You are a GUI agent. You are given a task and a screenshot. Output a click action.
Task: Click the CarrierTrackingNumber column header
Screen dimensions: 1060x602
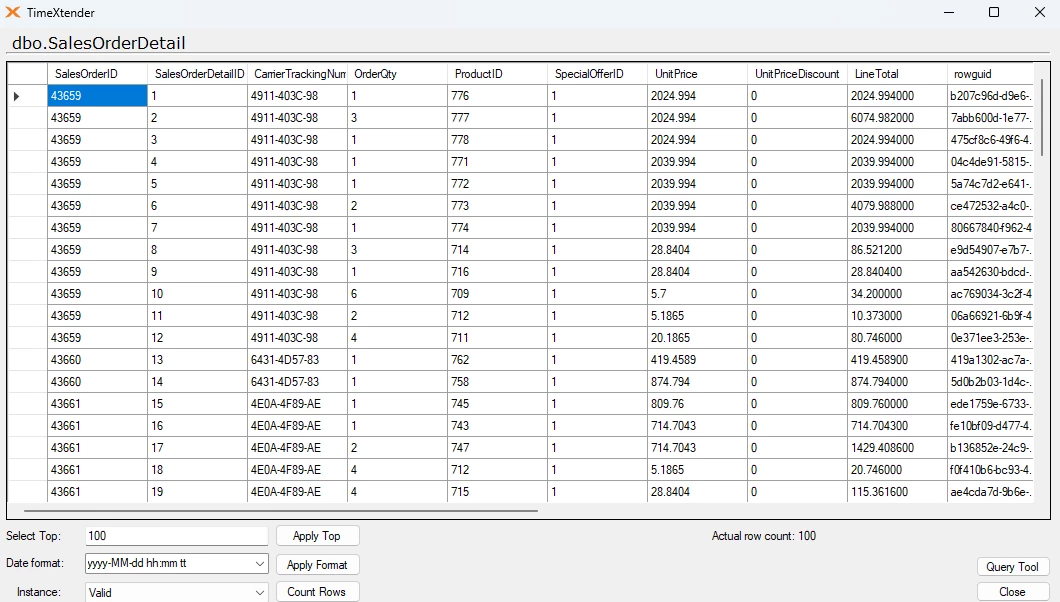297,74
